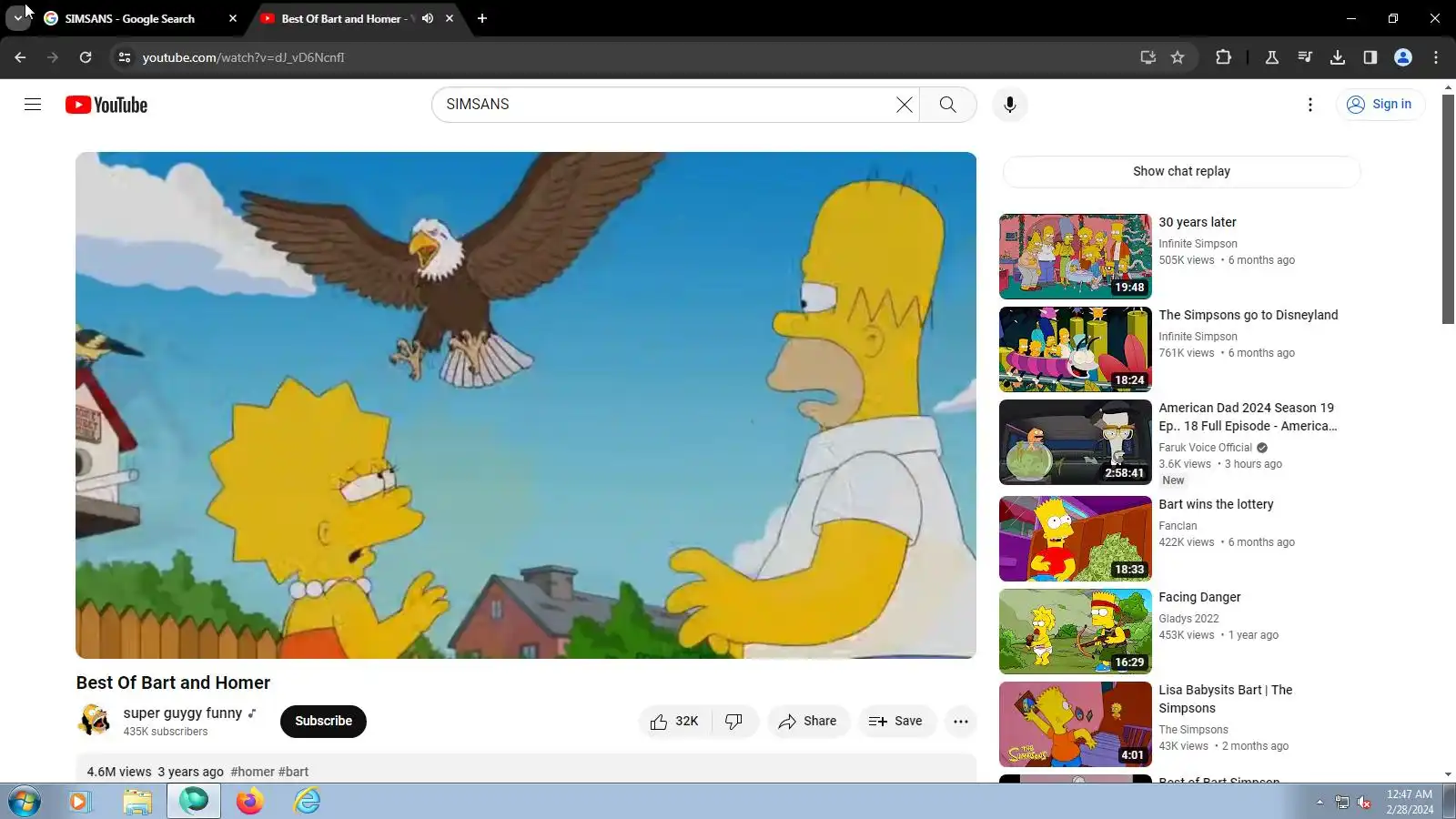Open the taskbar clock and date
The height and width of the screenshot is (819, 1456).
coord(1410,802)
